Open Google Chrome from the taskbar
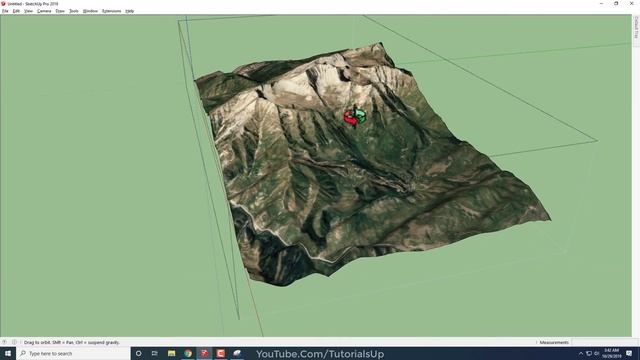Viewport: 640px width, 360px height. pyautogui.click(x=188, y=353)
